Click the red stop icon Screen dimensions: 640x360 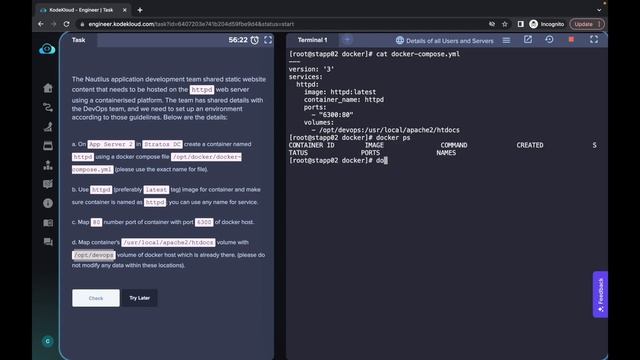tap(571, 40)
